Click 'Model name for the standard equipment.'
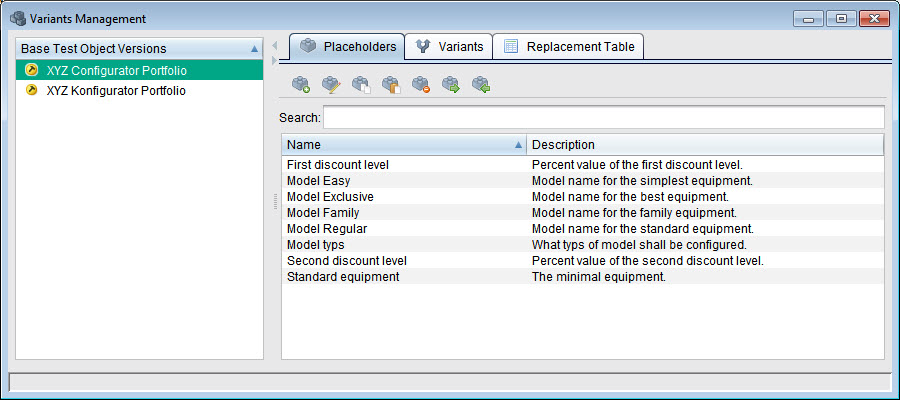The image size is (900, 400). click(x=643, y=228)
